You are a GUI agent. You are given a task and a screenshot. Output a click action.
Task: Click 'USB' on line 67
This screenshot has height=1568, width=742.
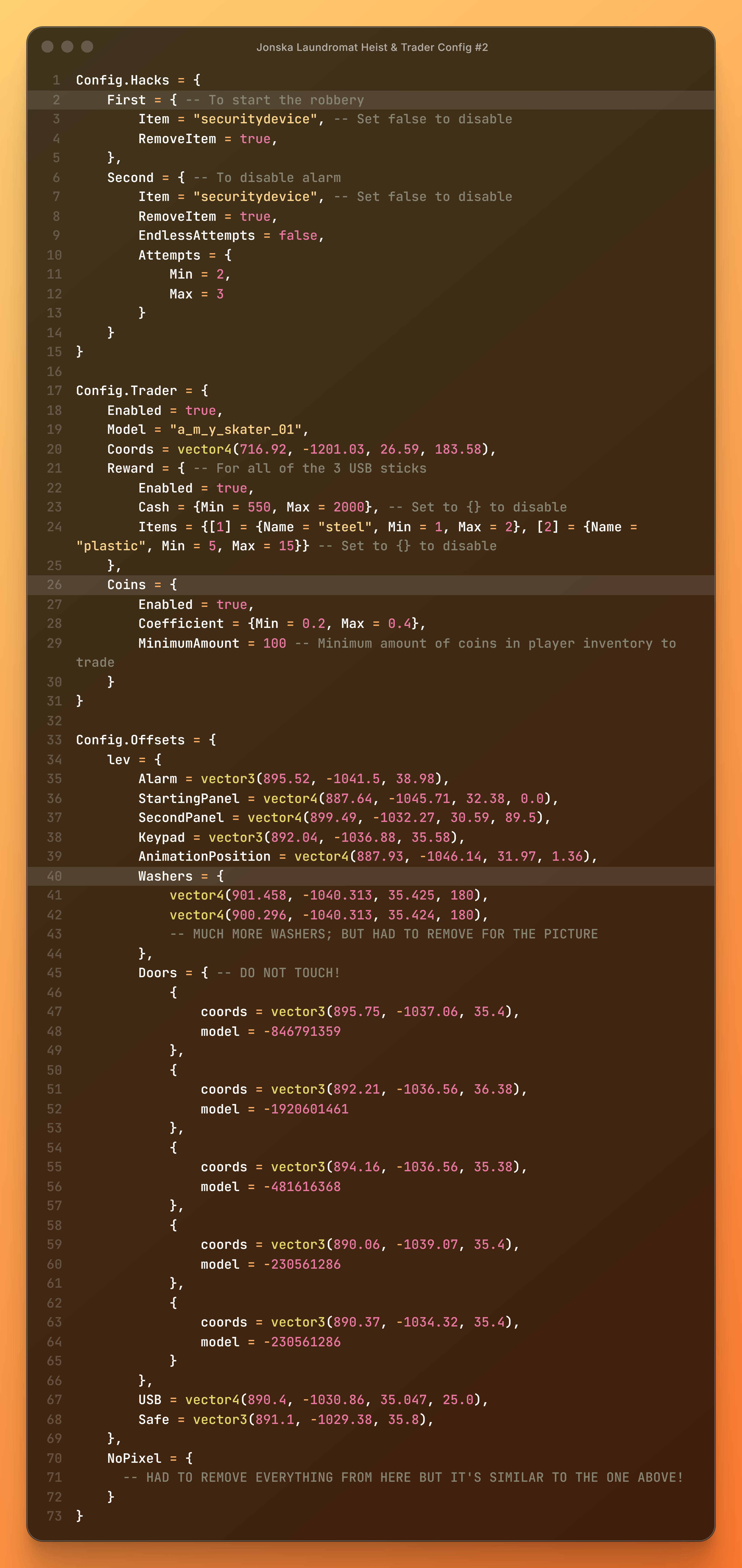(150, 1400)
